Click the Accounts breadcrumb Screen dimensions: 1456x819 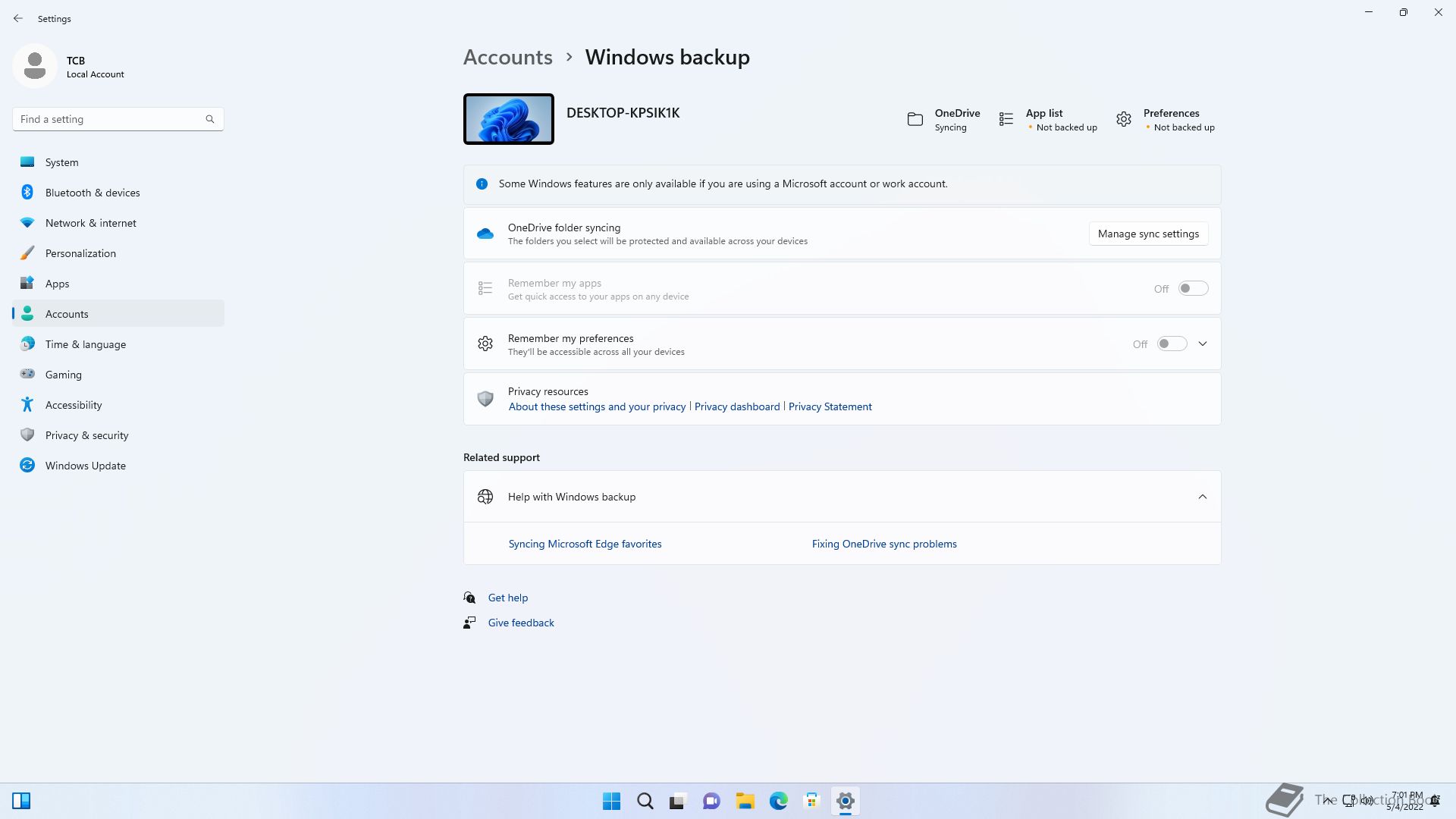click(508, 57)
